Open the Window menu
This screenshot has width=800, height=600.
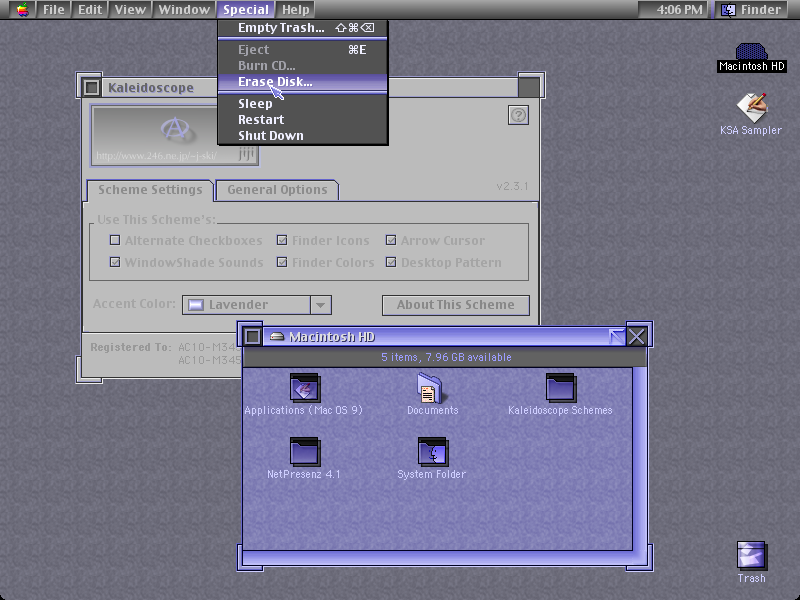(x=184, y=10)
